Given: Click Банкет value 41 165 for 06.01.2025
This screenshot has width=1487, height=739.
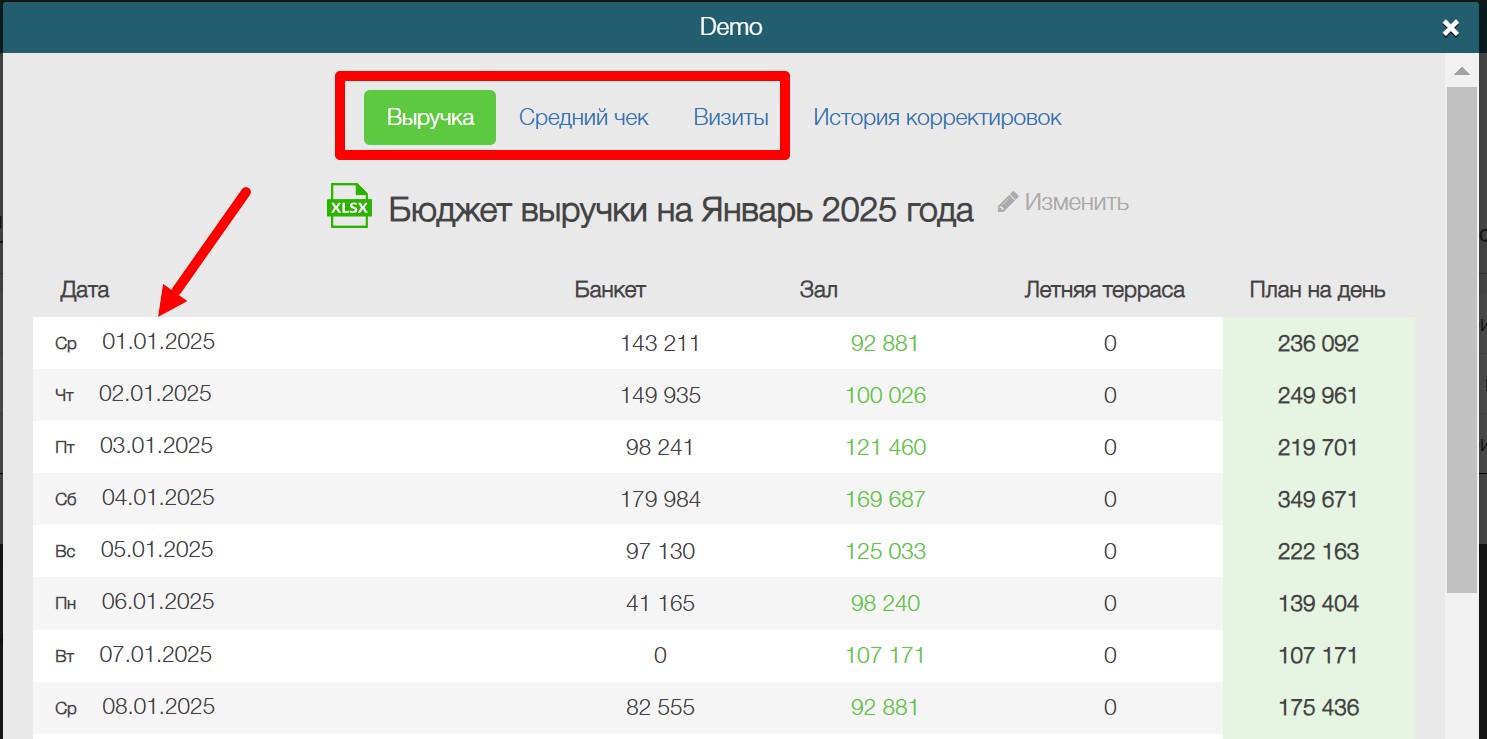Looking at the screenshot, I should coord(659,603).
